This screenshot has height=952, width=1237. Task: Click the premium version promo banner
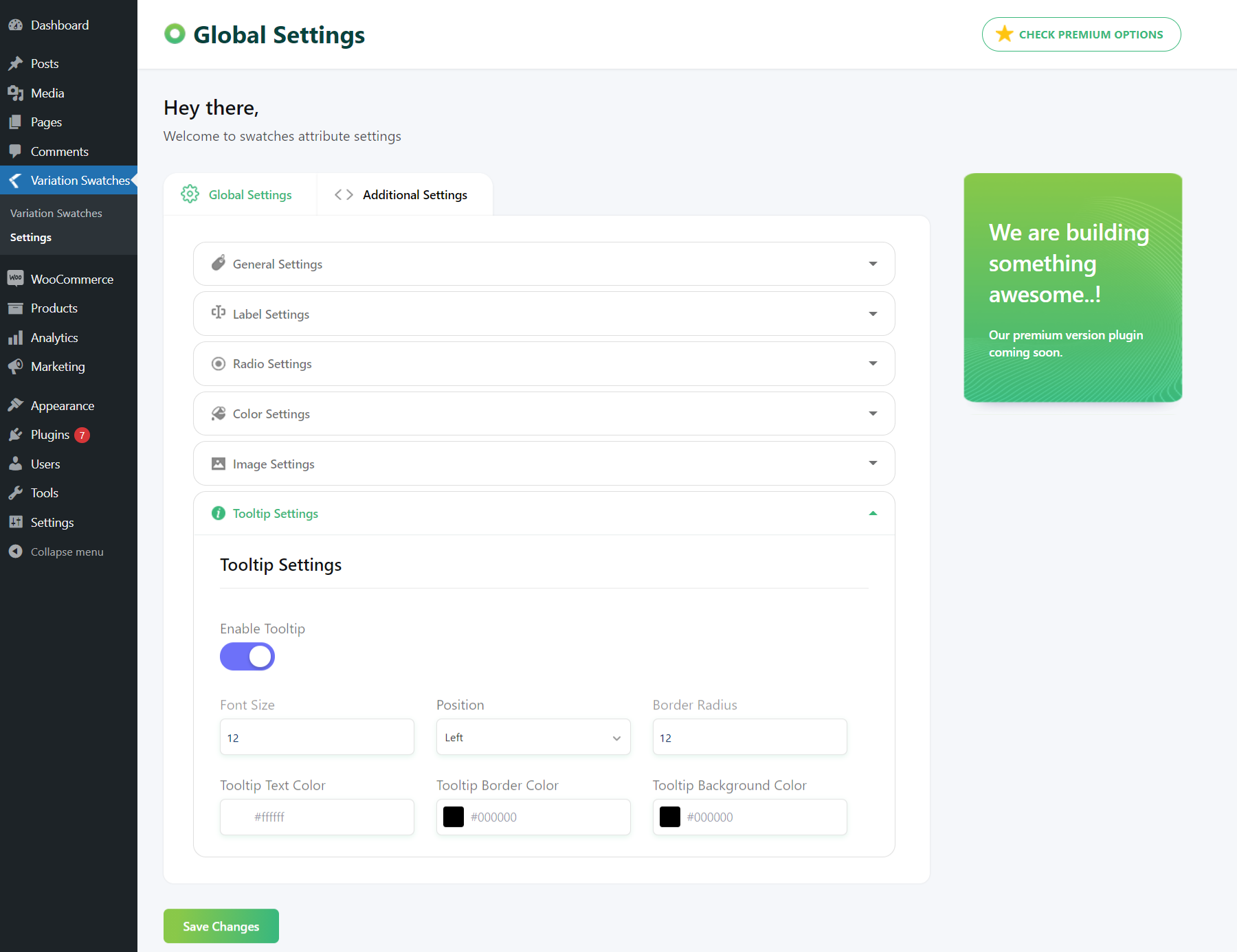1073,288
